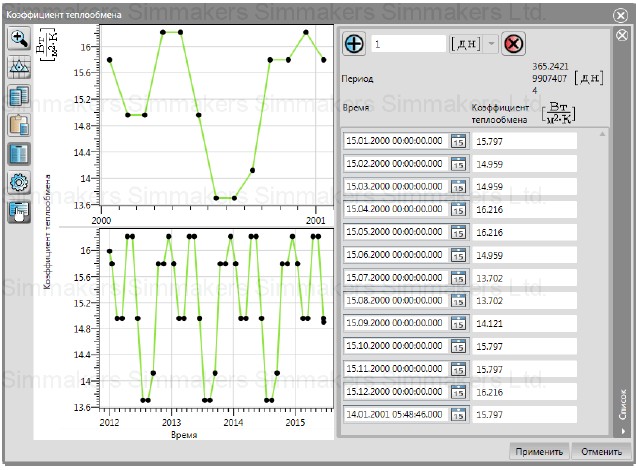Click the graph peaks analysis icon
This screenshot has height=470, width=636.
pos(19,67)
